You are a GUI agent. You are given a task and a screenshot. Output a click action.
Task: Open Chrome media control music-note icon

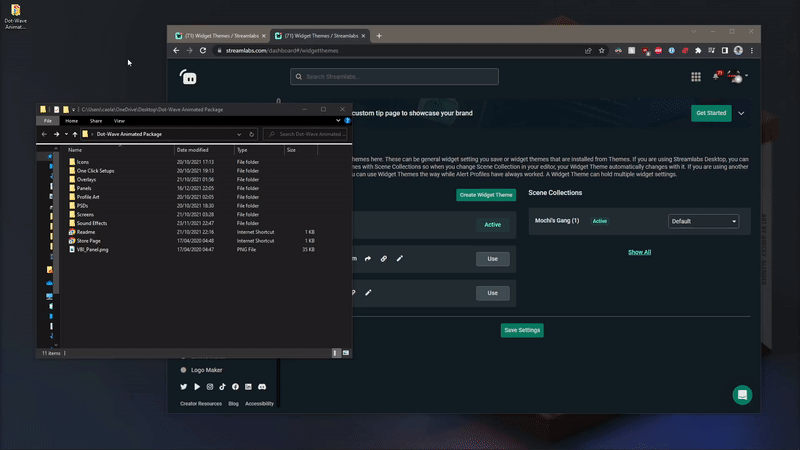click(711, 51)
